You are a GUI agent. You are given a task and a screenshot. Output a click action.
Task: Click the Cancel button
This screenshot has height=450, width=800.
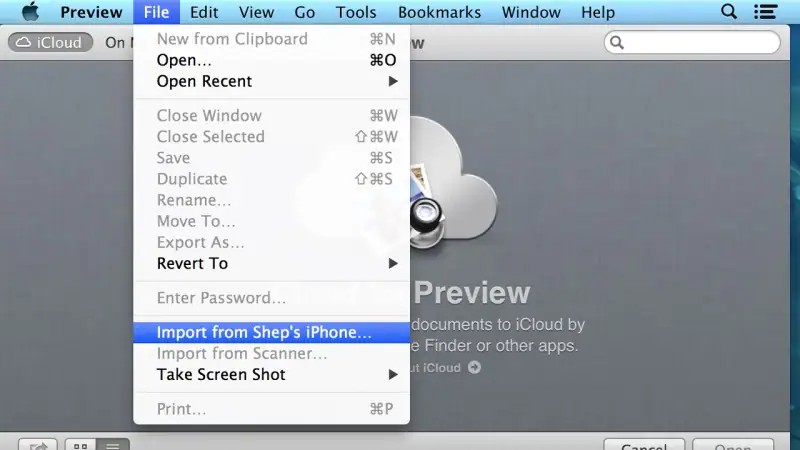pos(644,445)
